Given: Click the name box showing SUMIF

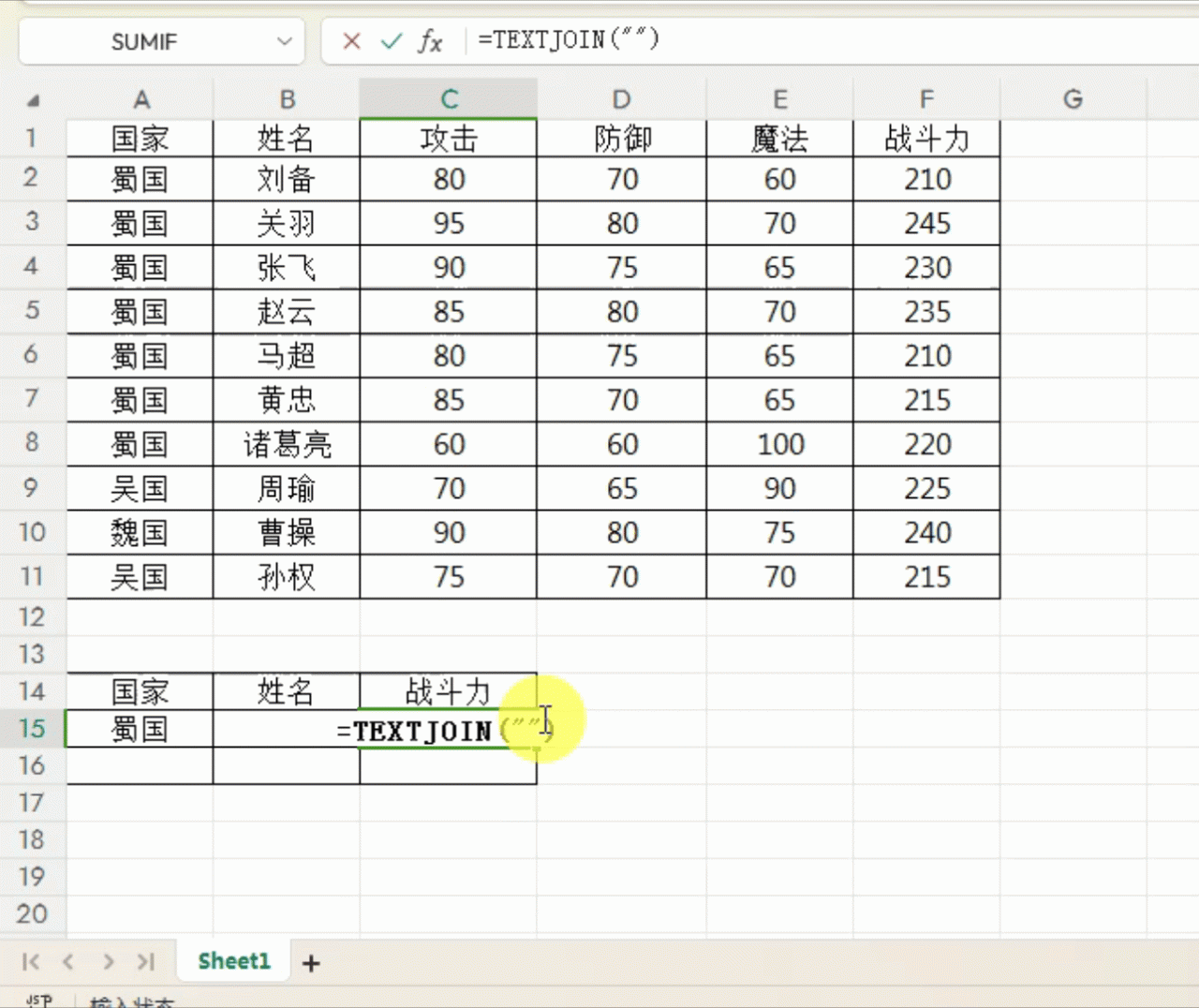Looking at the screenshot, I should point(145,41).
